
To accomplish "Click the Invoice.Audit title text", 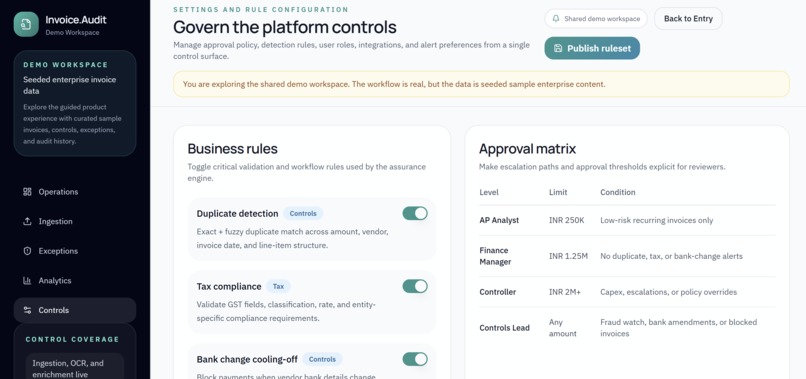I will (x=76, y=20).
